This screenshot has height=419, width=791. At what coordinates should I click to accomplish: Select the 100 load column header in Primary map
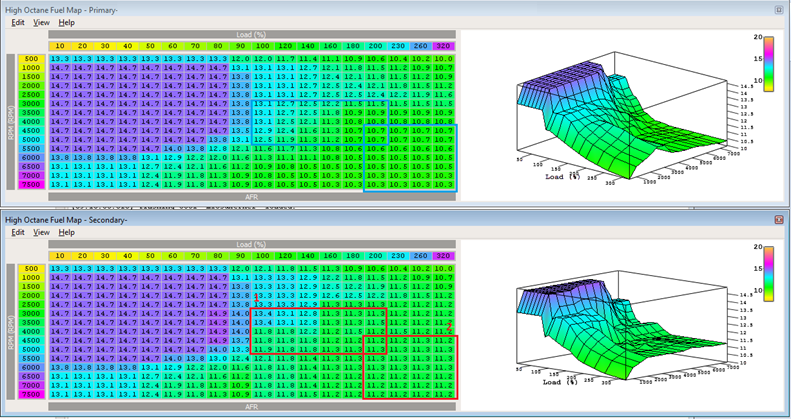tap(263, 46)
